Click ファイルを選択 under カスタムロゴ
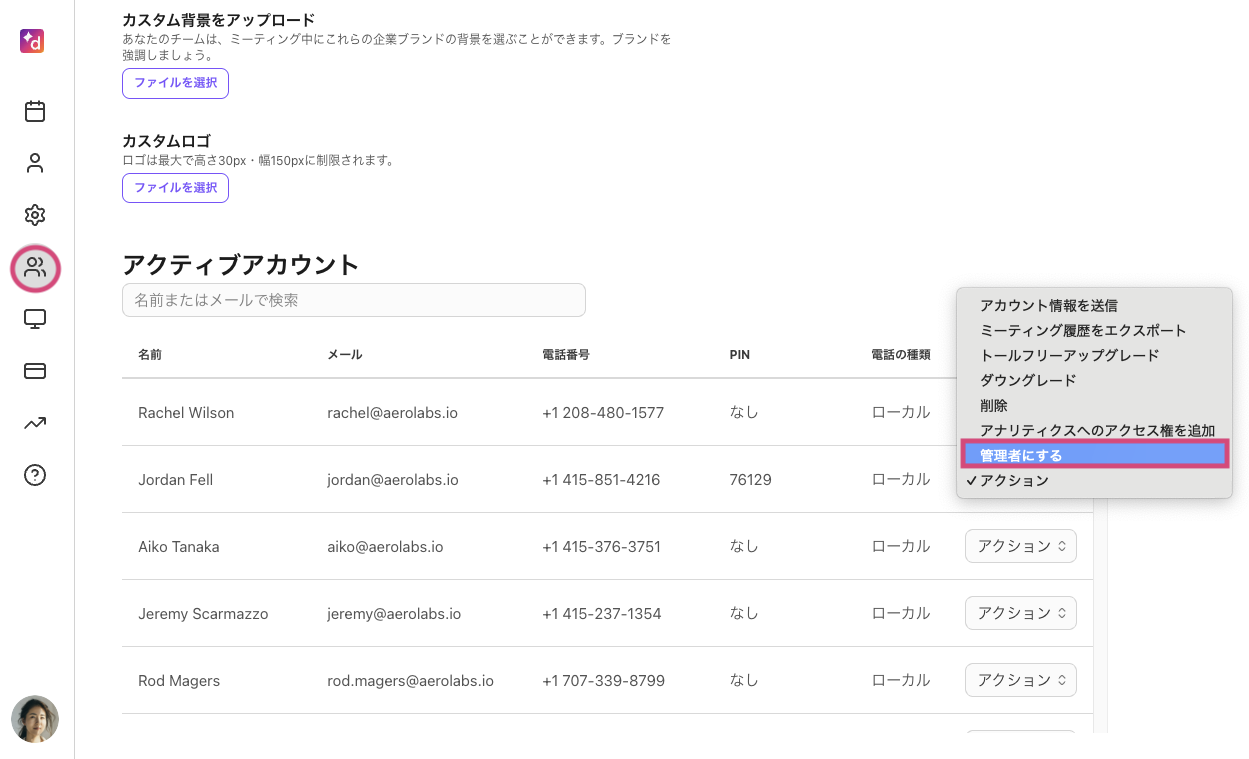 176,187
